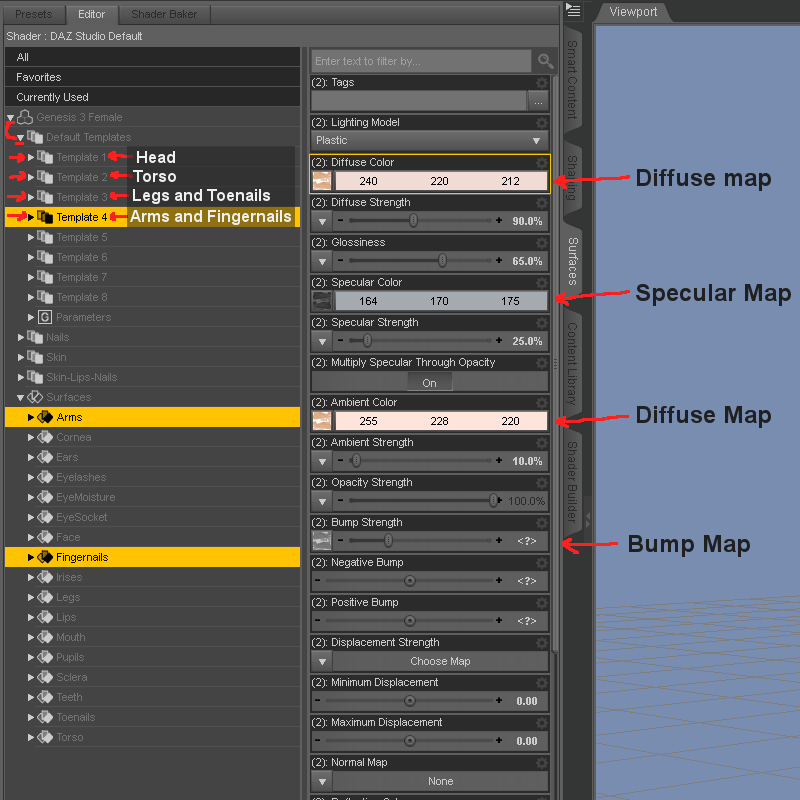This screenshot has width=800, height=800.
Task: Click Bump Strength map thumbnail
Action: point(322,541)
